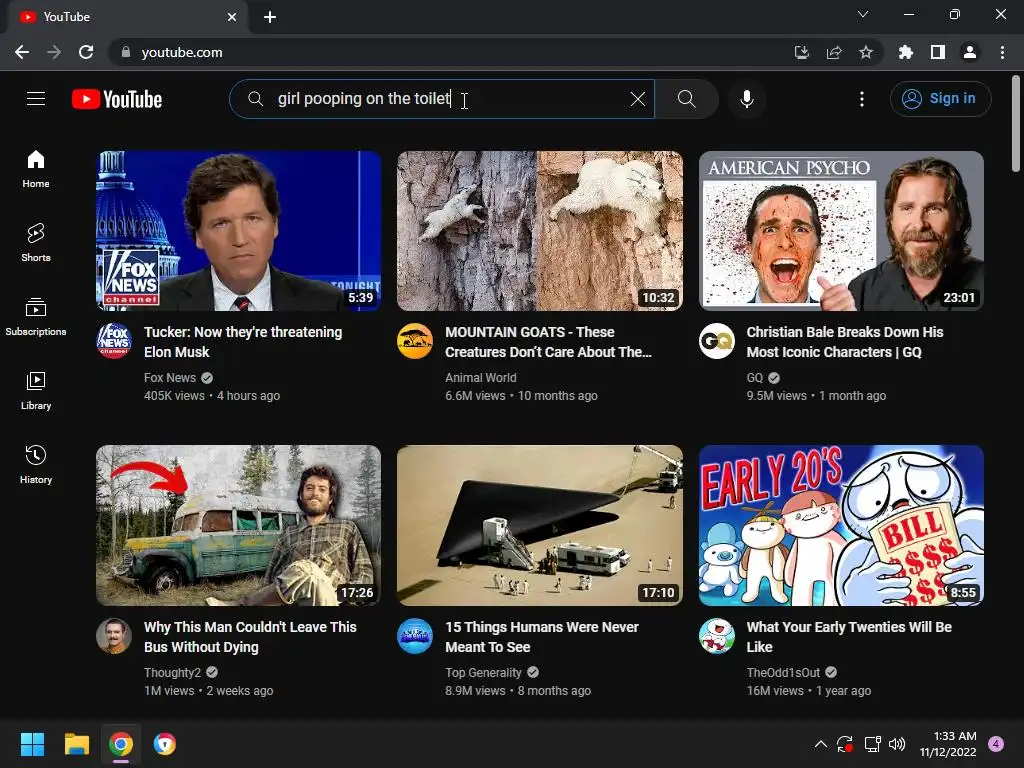1024x768 pixels.
Task: Open title "Why This Man Couldn't Leave This Bus"
Action: coord(250,637)
